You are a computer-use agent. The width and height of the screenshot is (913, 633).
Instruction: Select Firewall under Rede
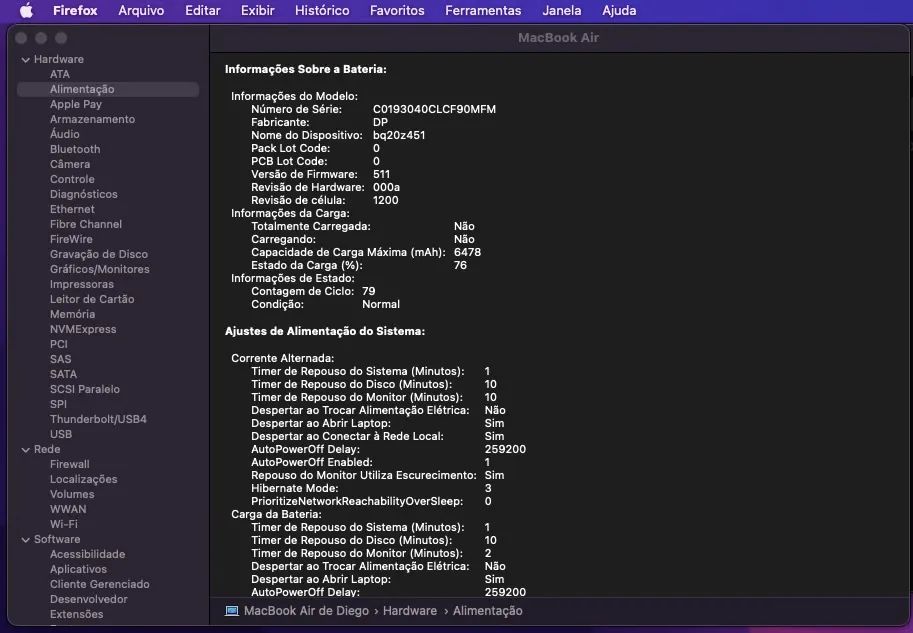[70, 464]
